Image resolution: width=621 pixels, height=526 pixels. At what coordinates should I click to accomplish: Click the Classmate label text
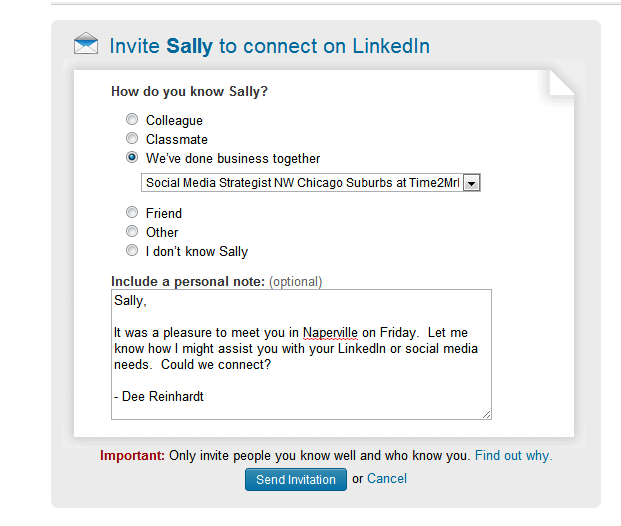(177, 139)
